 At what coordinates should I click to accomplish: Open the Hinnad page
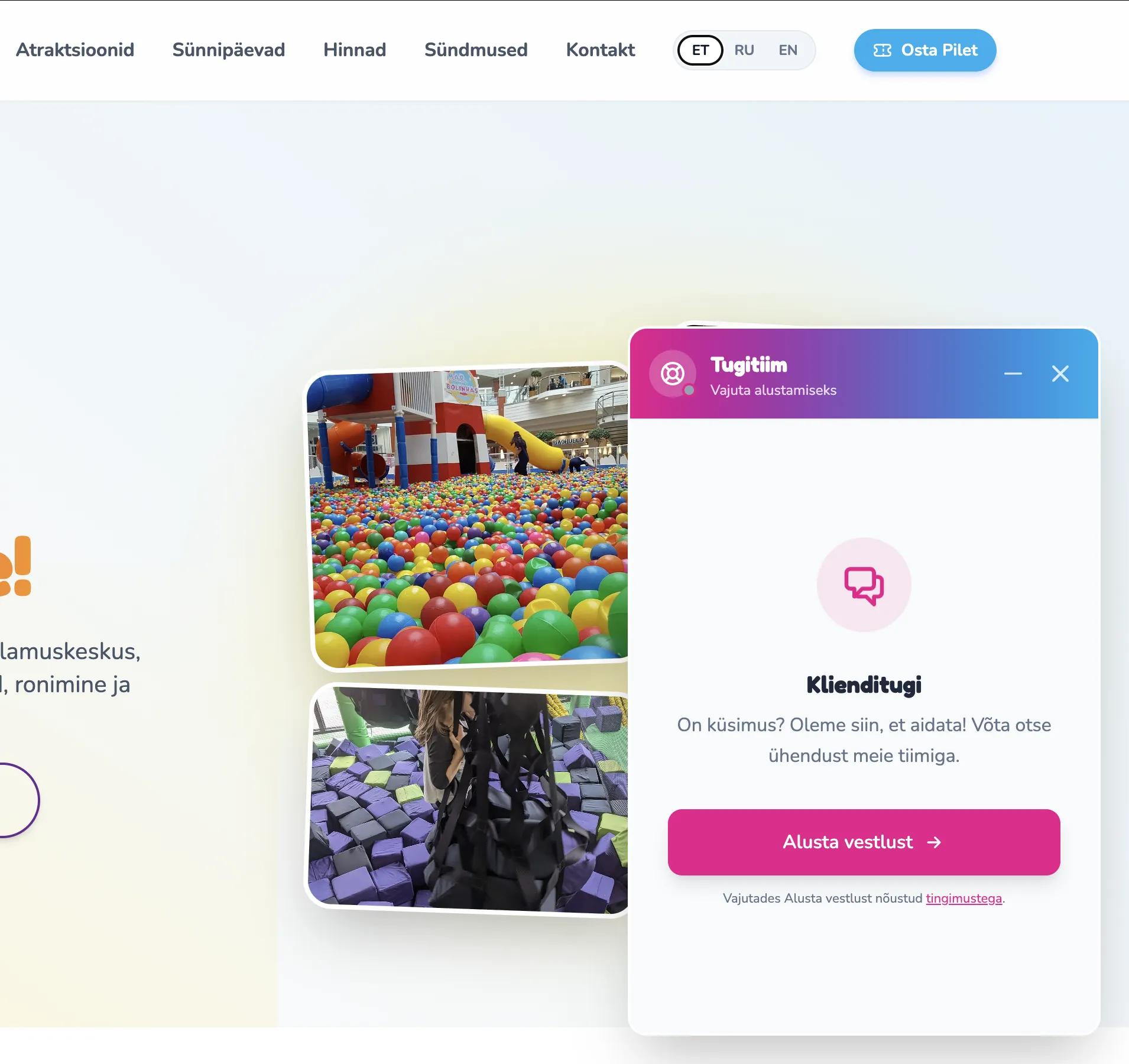(355, 50)
